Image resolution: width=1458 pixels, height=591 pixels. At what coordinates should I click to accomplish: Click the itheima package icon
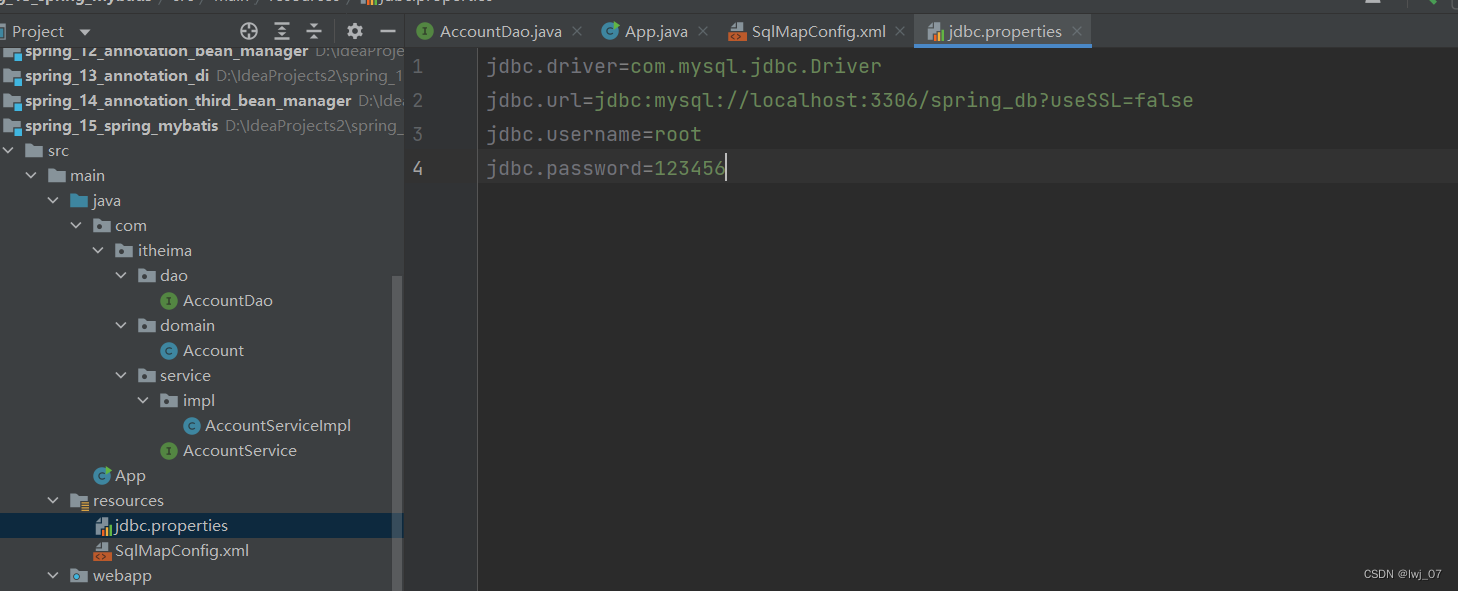[x=123, y=251]
